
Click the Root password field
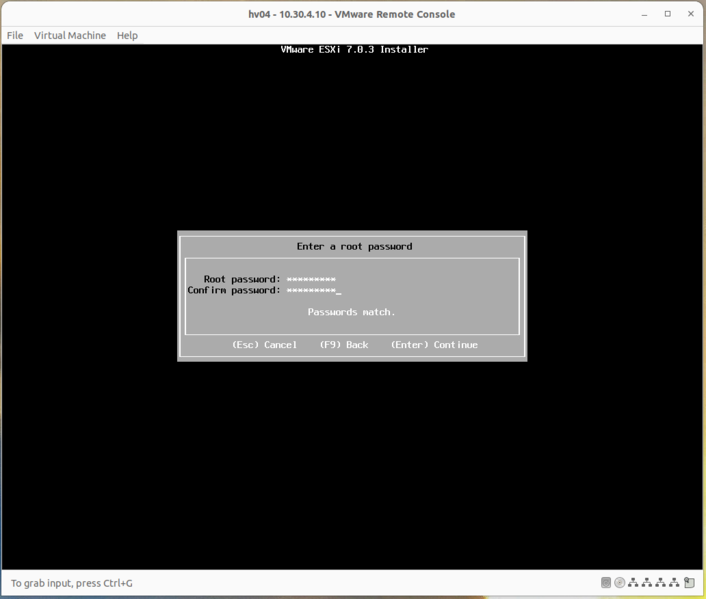click(x=311, y=279)
